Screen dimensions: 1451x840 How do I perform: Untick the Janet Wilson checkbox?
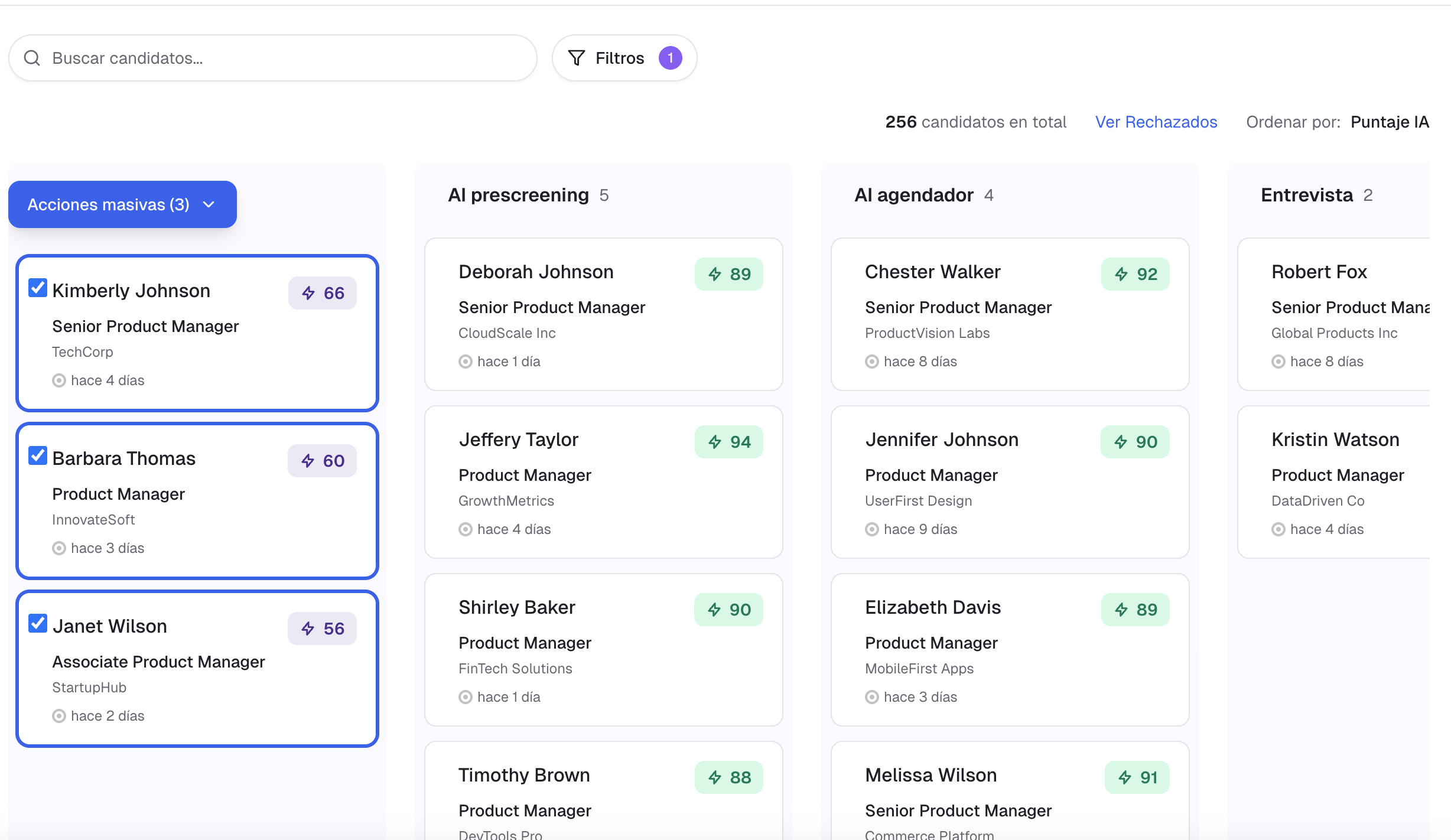pos(38,624)
